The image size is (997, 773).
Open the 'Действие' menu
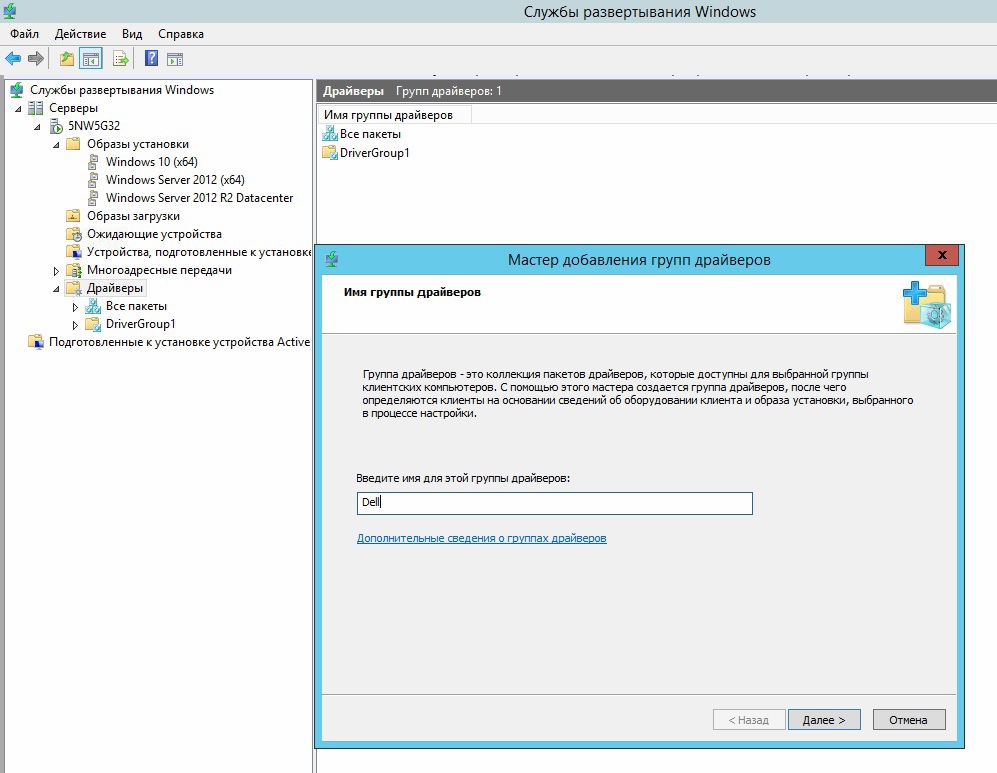point(79,33)
